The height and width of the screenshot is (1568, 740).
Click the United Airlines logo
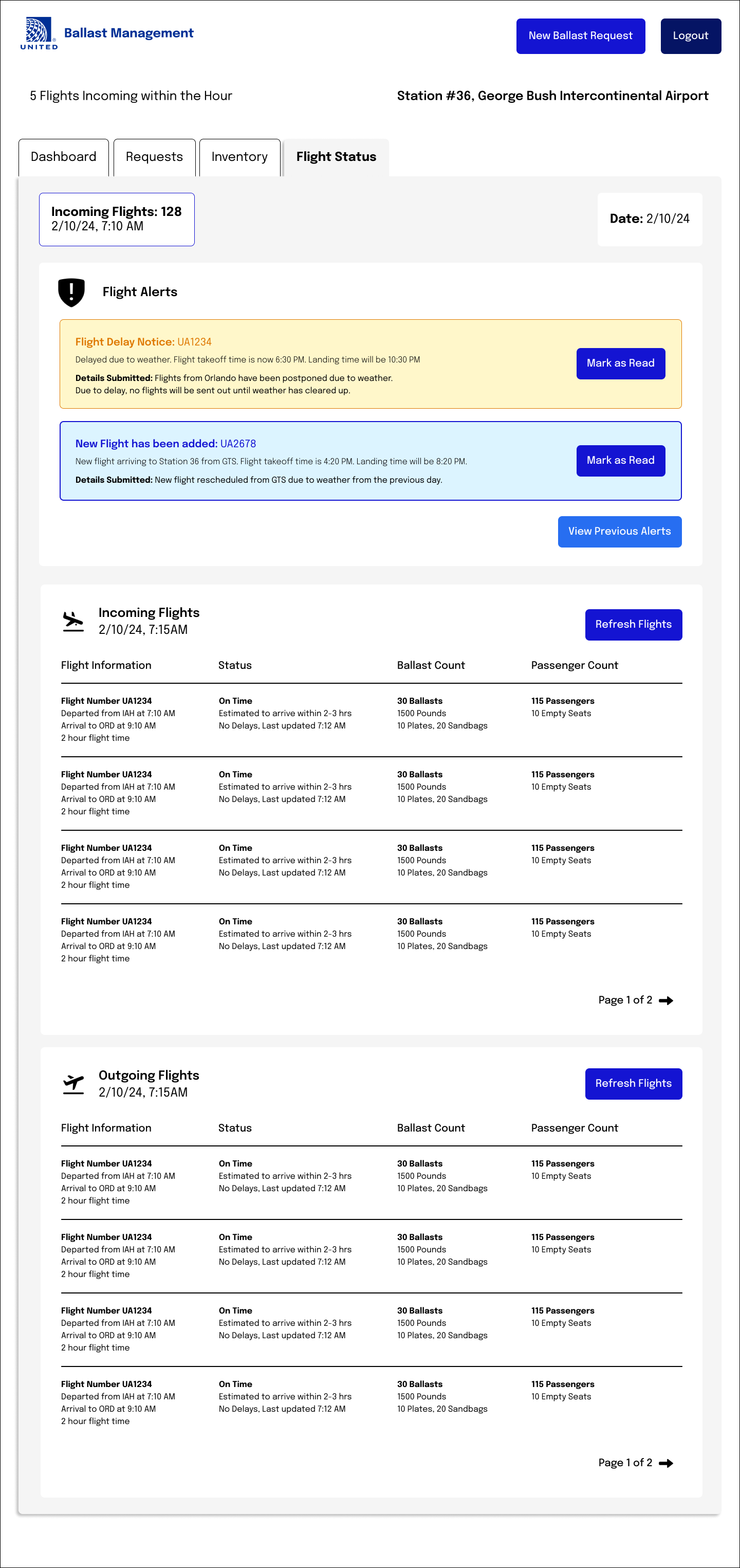click(x=39, y=33)
